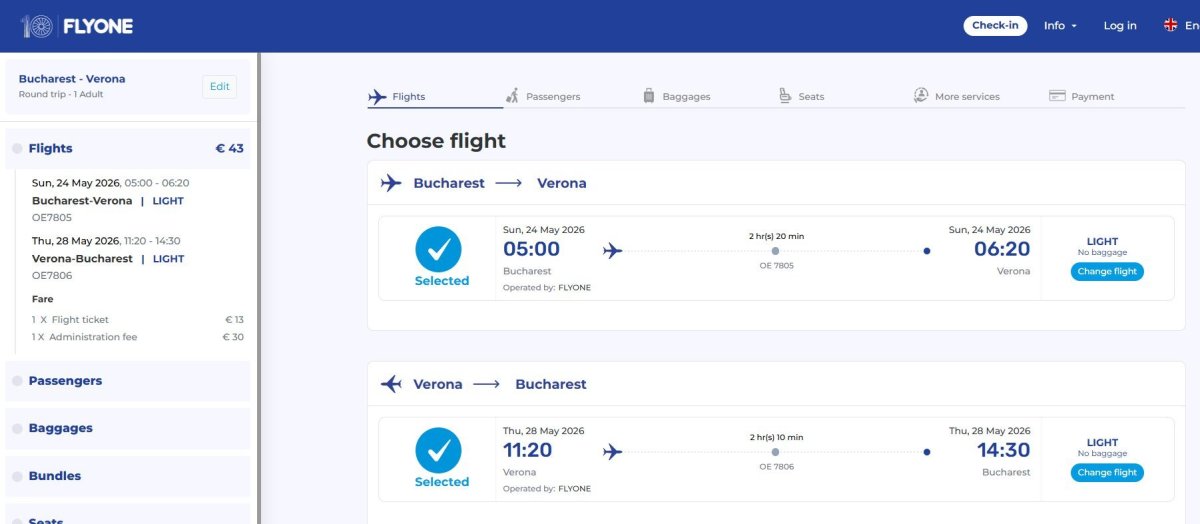Click the Seats step icon

(785, 96)
